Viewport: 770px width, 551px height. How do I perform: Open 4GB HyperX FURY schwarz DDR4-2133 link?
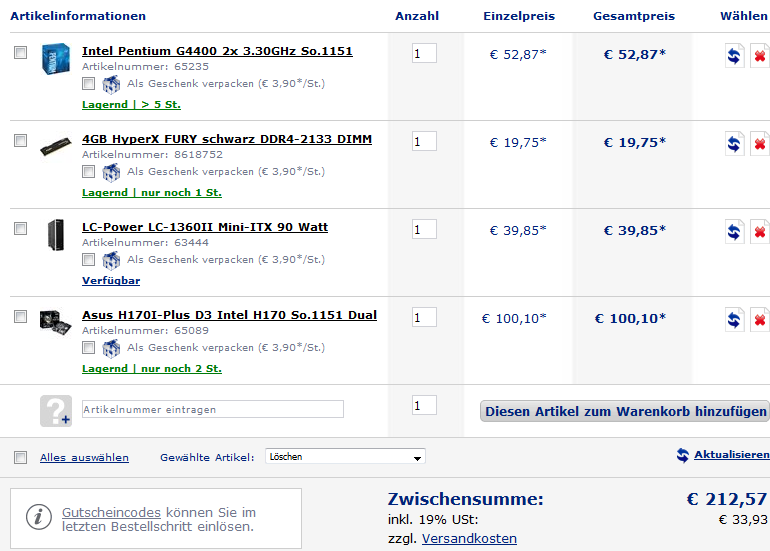coord(227,139)
